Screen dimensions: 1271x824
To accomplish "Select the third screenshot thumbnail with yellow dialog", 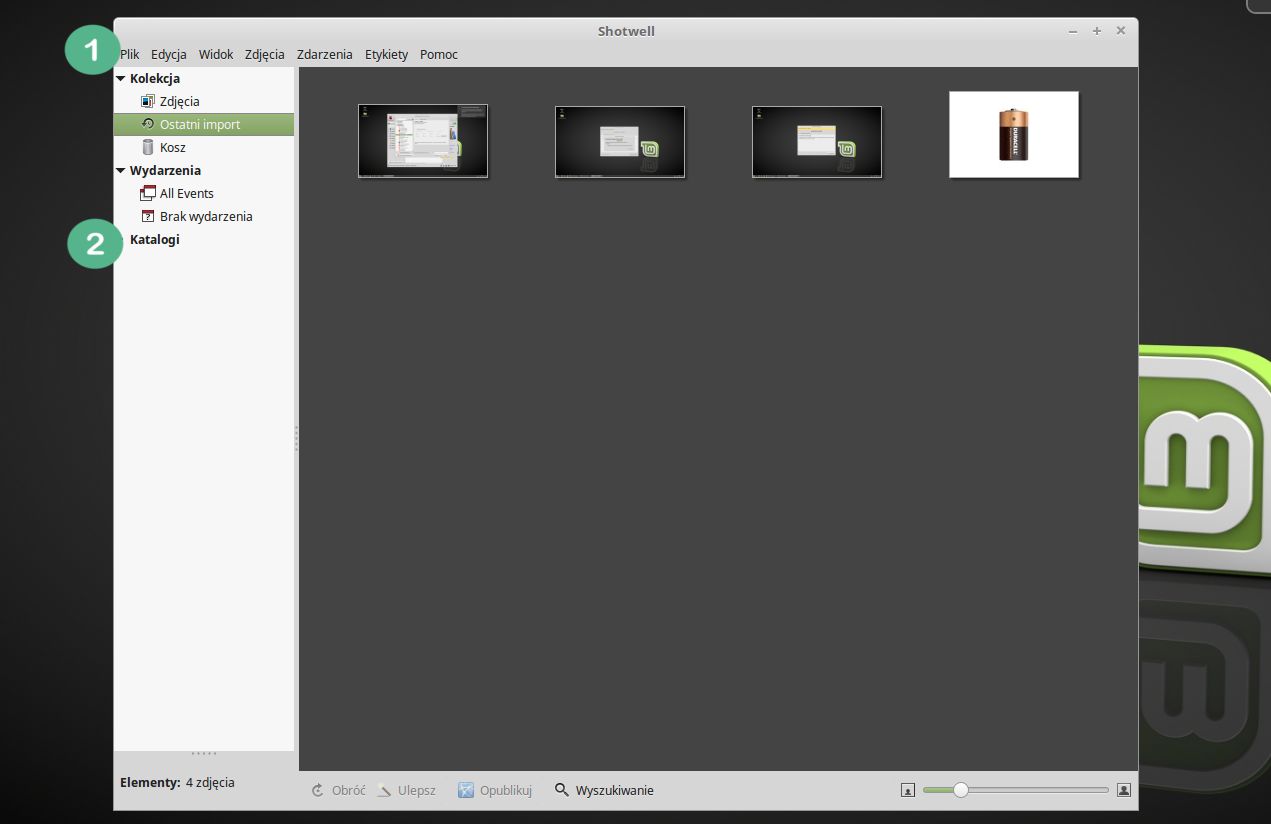I will [x=817, y=142].
